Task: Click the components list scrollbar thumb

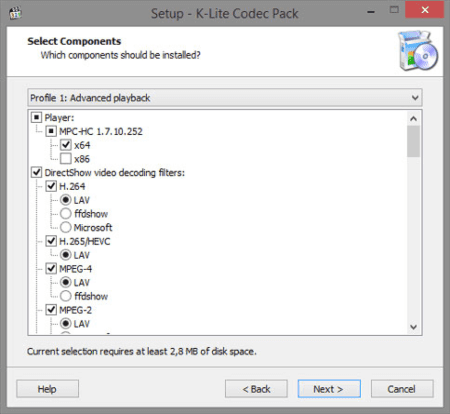Action: (x=413, y=141)
